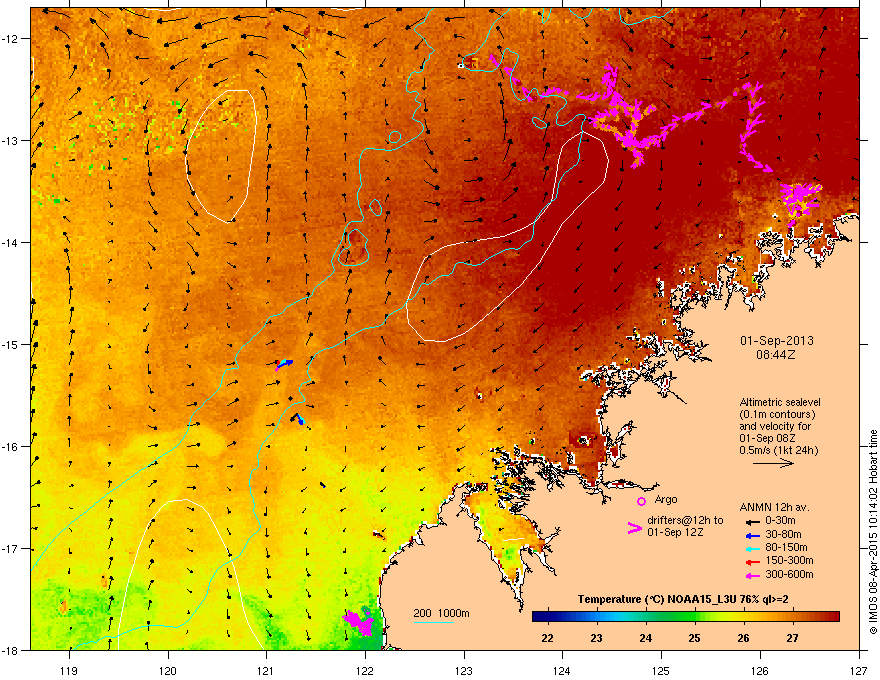Click the vertical IMOS copyright timestamp text
The width and height of the screenshot is (880, 680).
click(x=873, y=532)
